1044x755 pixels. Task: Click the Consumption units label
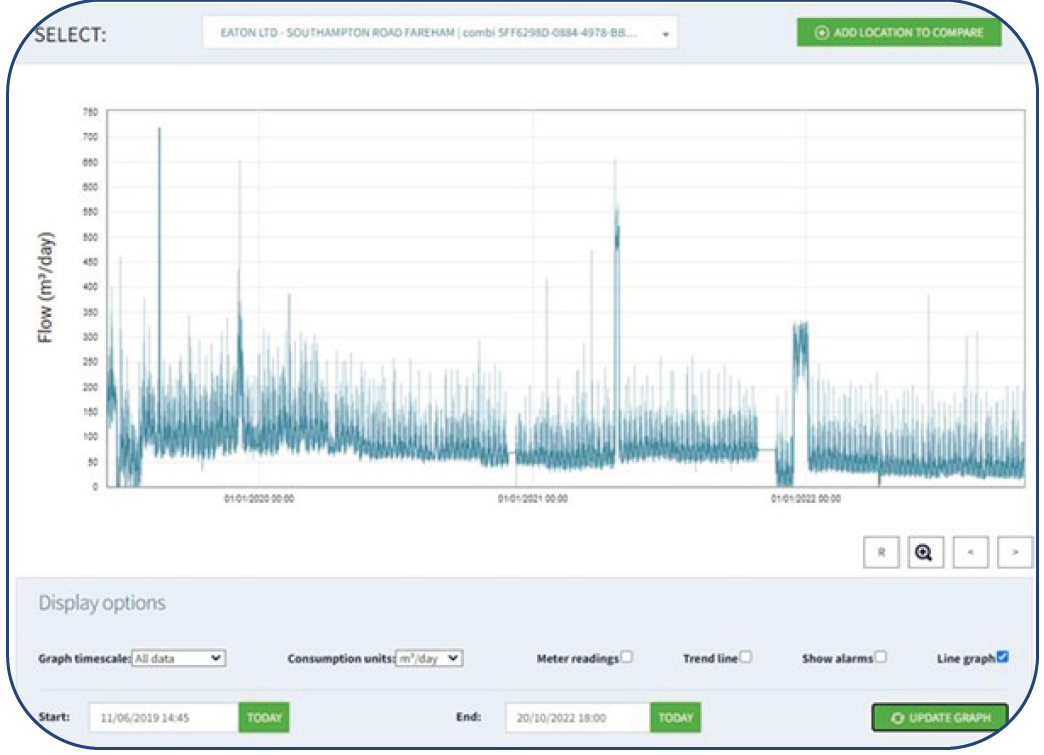(341, 658)
